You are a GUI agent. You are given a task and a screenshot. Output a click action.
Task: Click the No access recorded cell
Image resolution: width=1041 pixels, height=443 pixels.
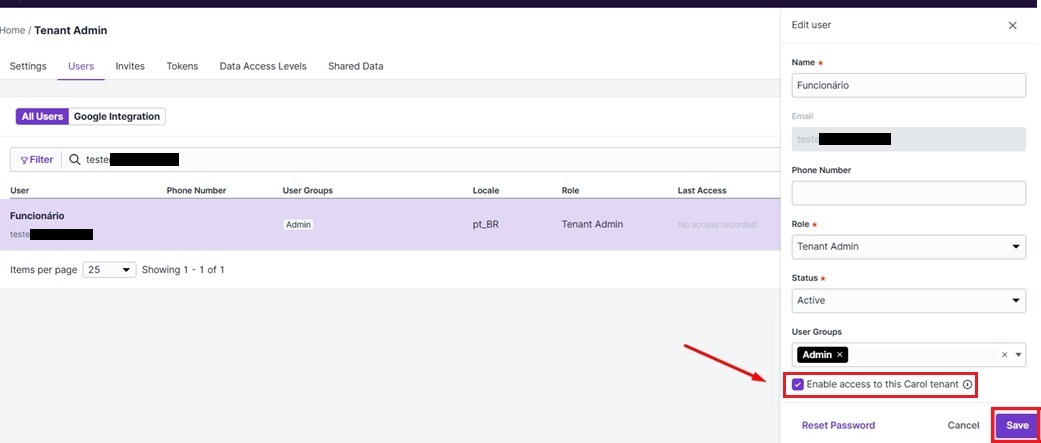point(717,225)
